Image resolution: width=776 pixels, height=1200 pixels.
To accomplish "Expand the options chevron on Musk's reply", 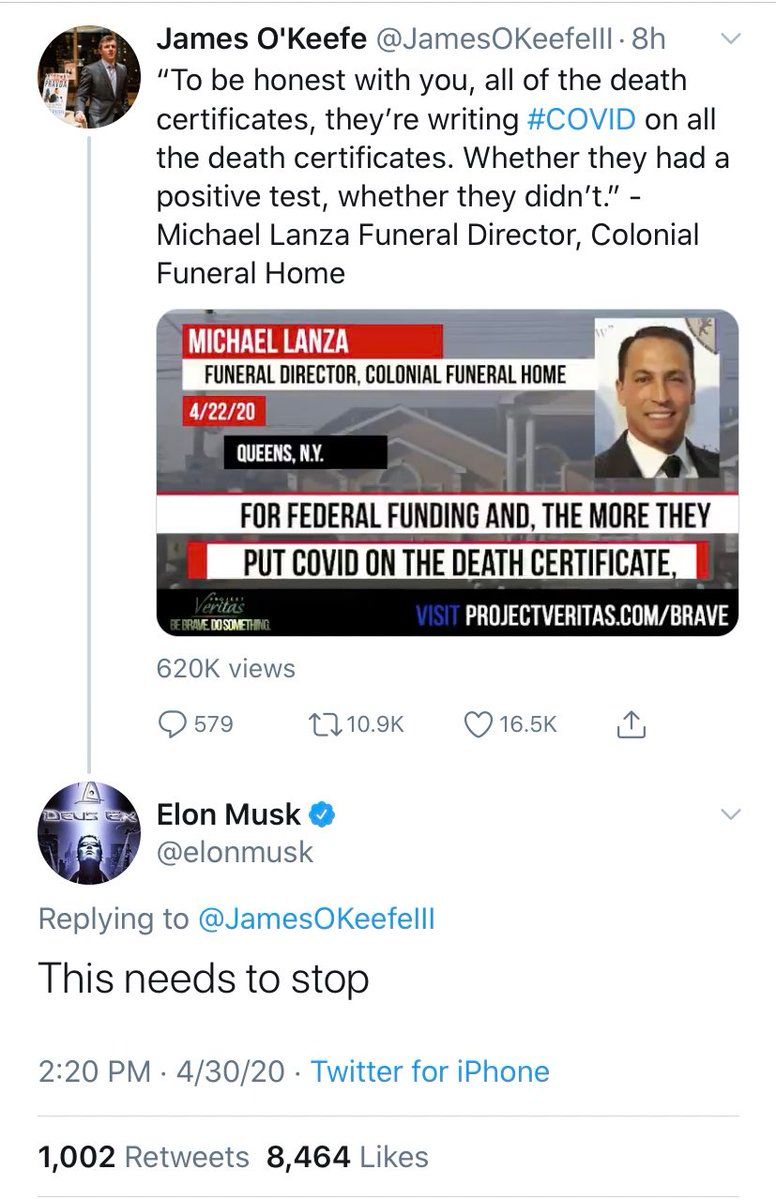I will coord(731,816).
